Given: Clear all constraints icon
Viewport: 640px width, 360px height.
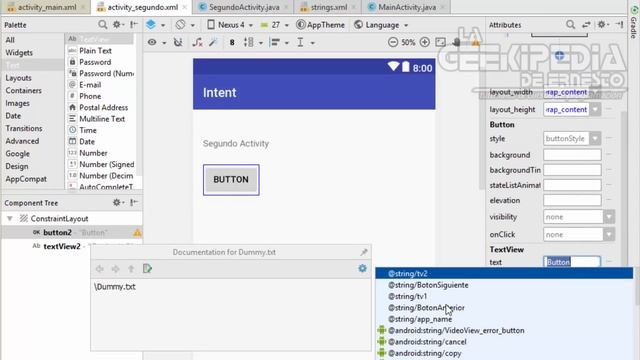Looking at the screenshot, I should [198, 42].
